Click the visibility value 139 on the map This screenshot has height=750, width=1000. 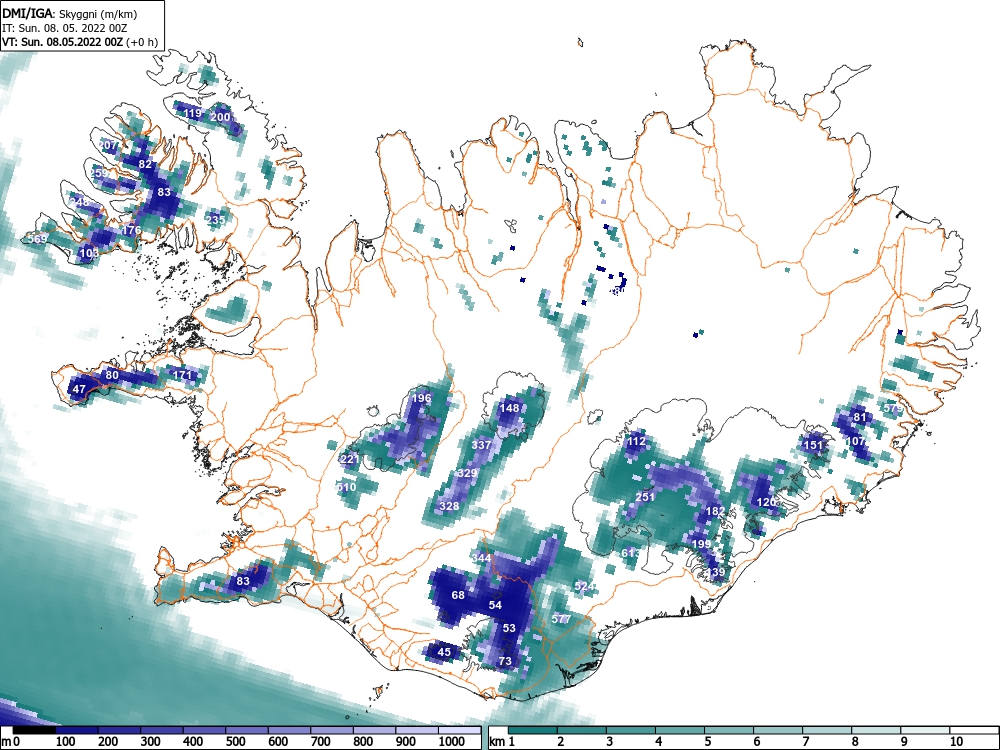pyautogui.click(x=716, y=572)
